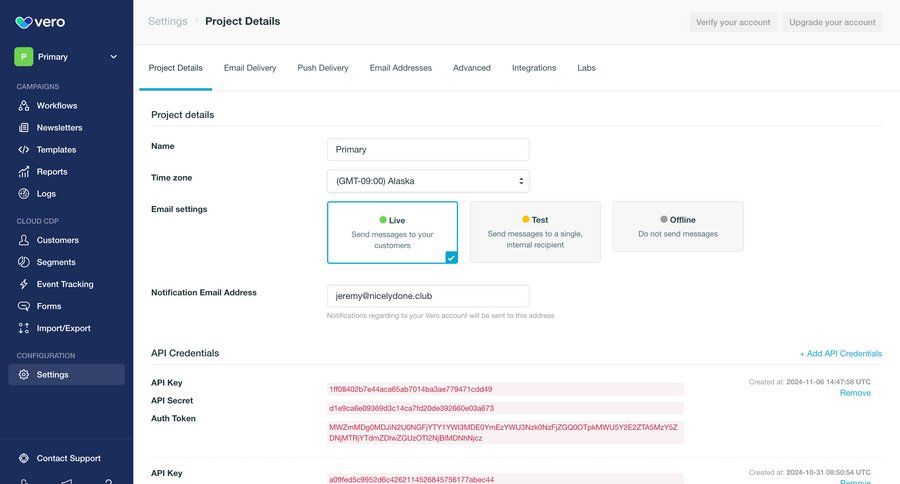Click the Created at 2024-11-06 timestamp
The image size is (900, 484).
coord(809,382)
